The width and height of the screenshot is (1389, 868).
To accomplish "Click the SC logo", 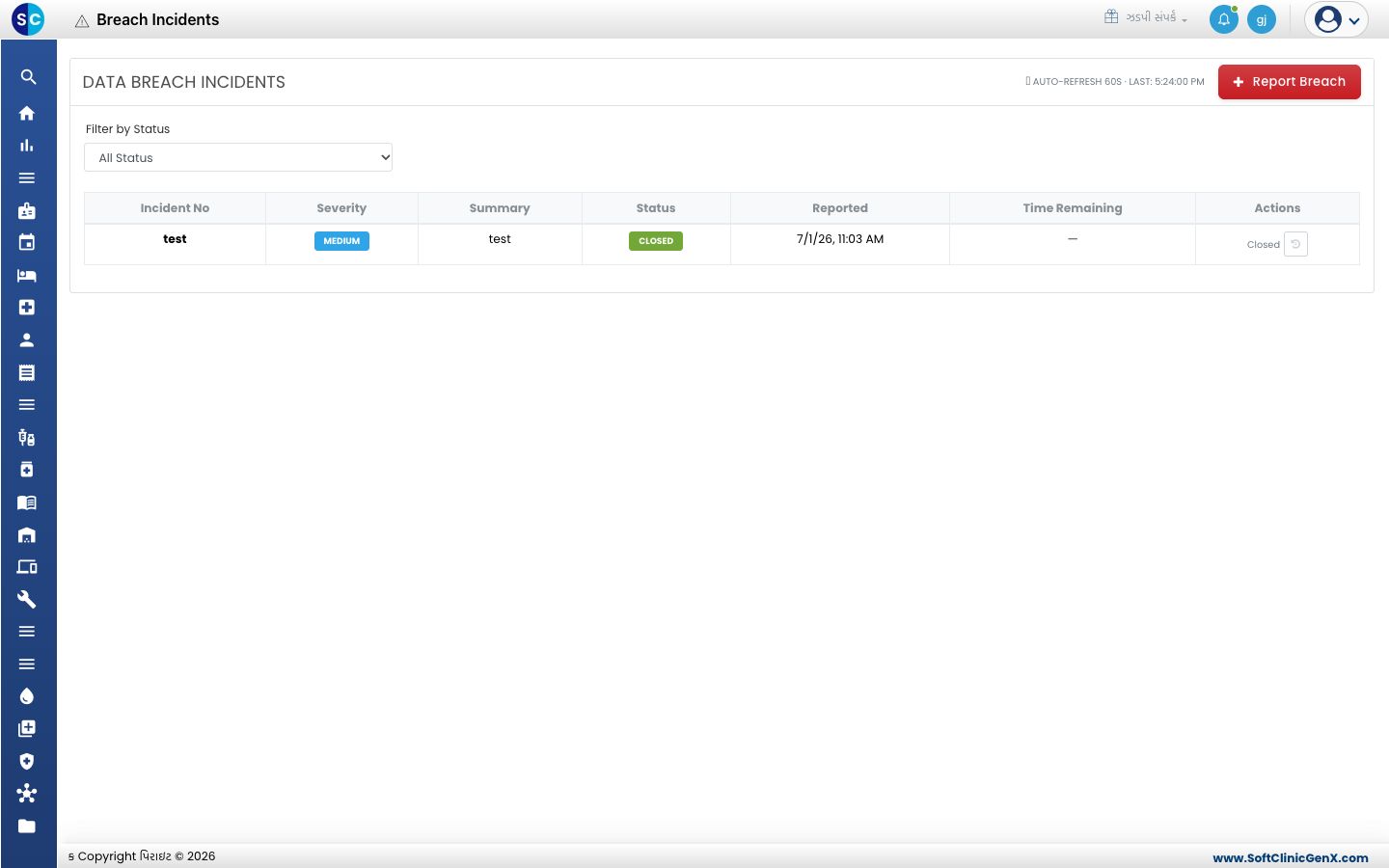I will click(x=28, y=19).
